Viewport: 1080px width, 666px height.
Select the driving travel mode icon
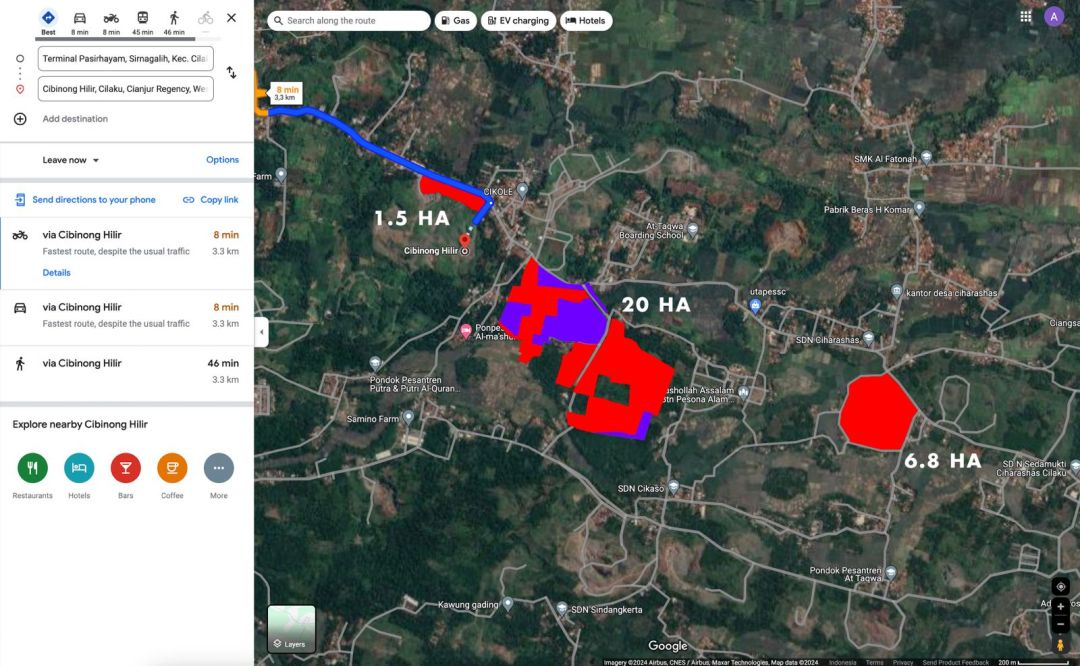(x=80, y=19)
